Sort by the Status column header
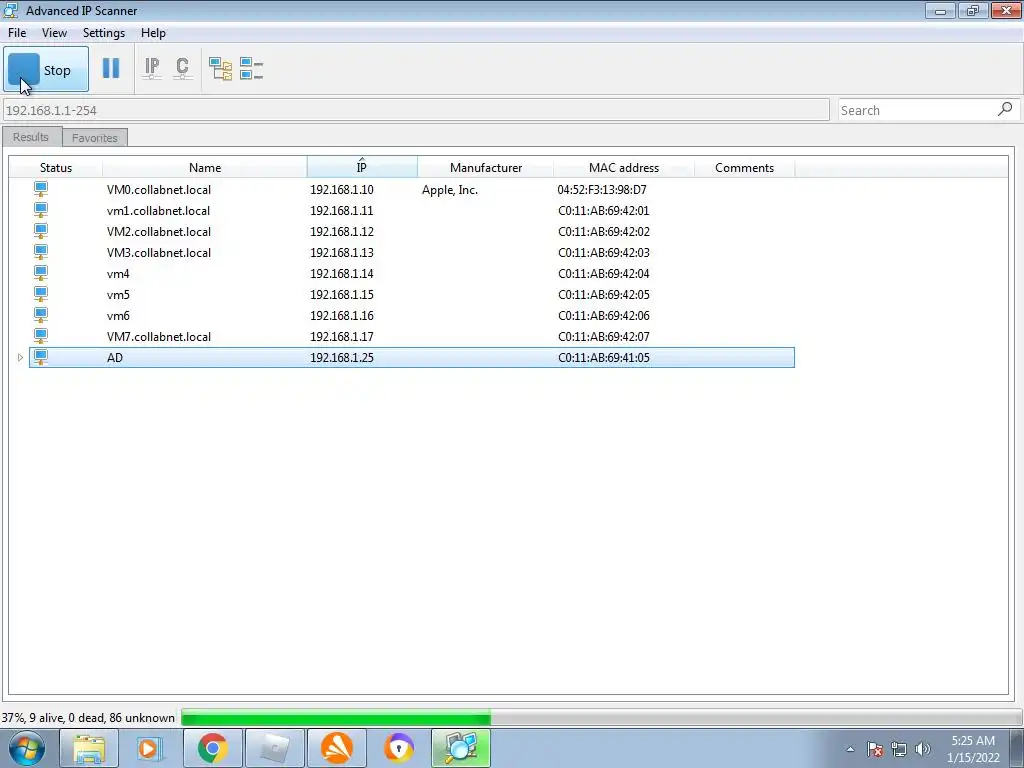 pos(56,167)
